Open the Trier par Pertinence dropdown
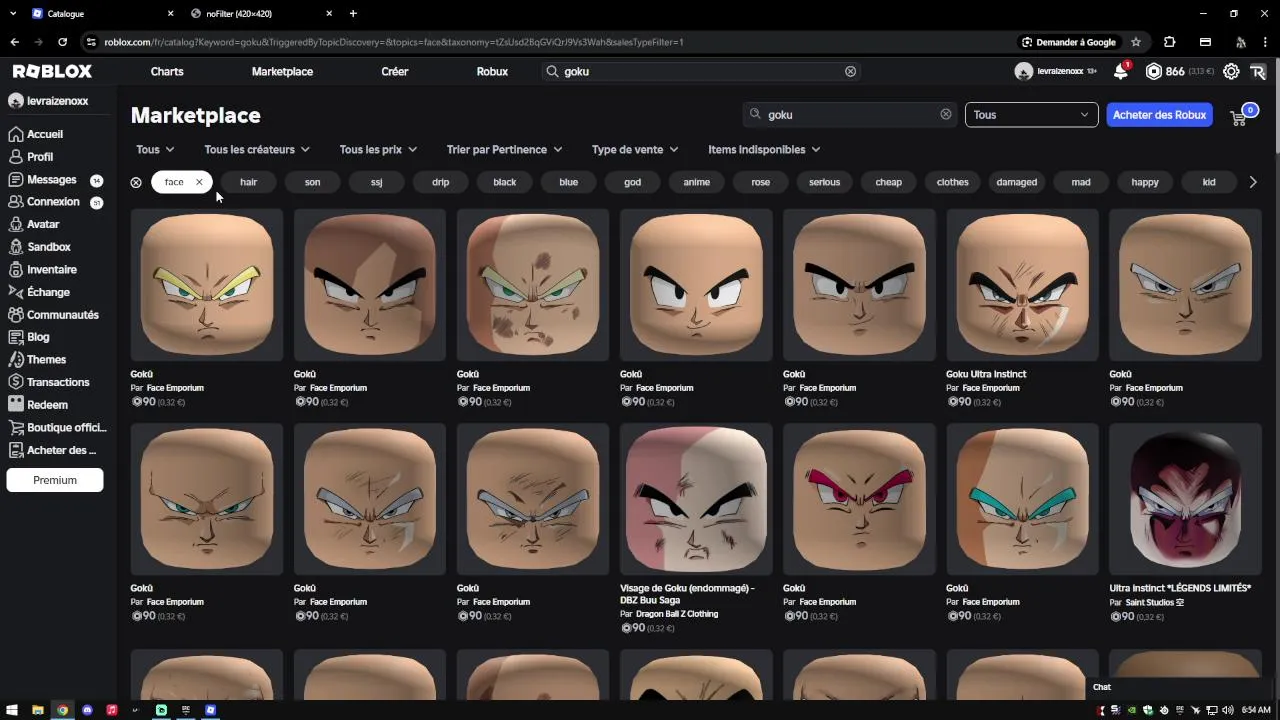Viewport: 1280px width, 720px height. coord(504,150)
